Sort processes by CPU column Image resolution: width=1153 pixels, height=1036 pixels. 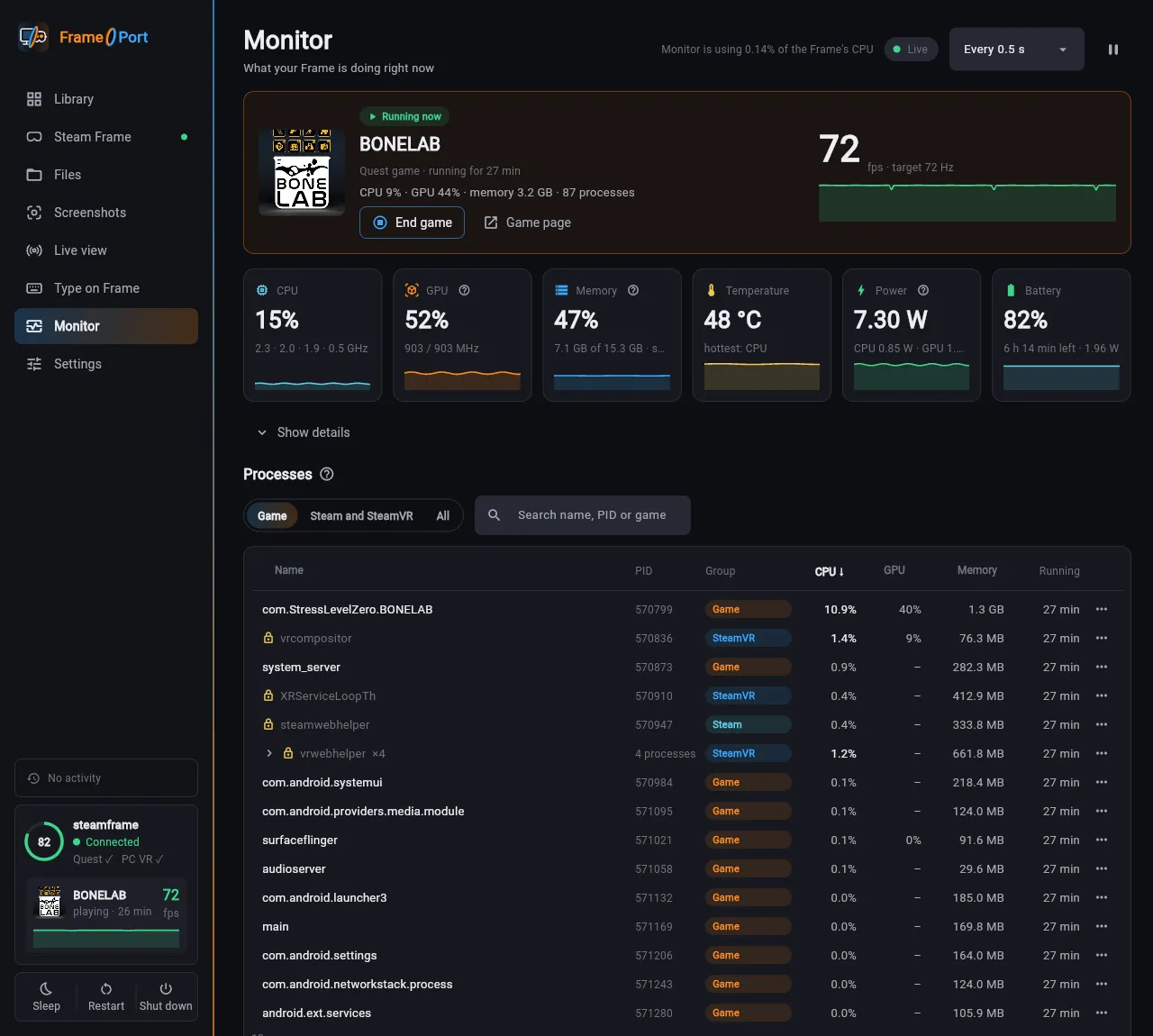click(x=829, y=572)
